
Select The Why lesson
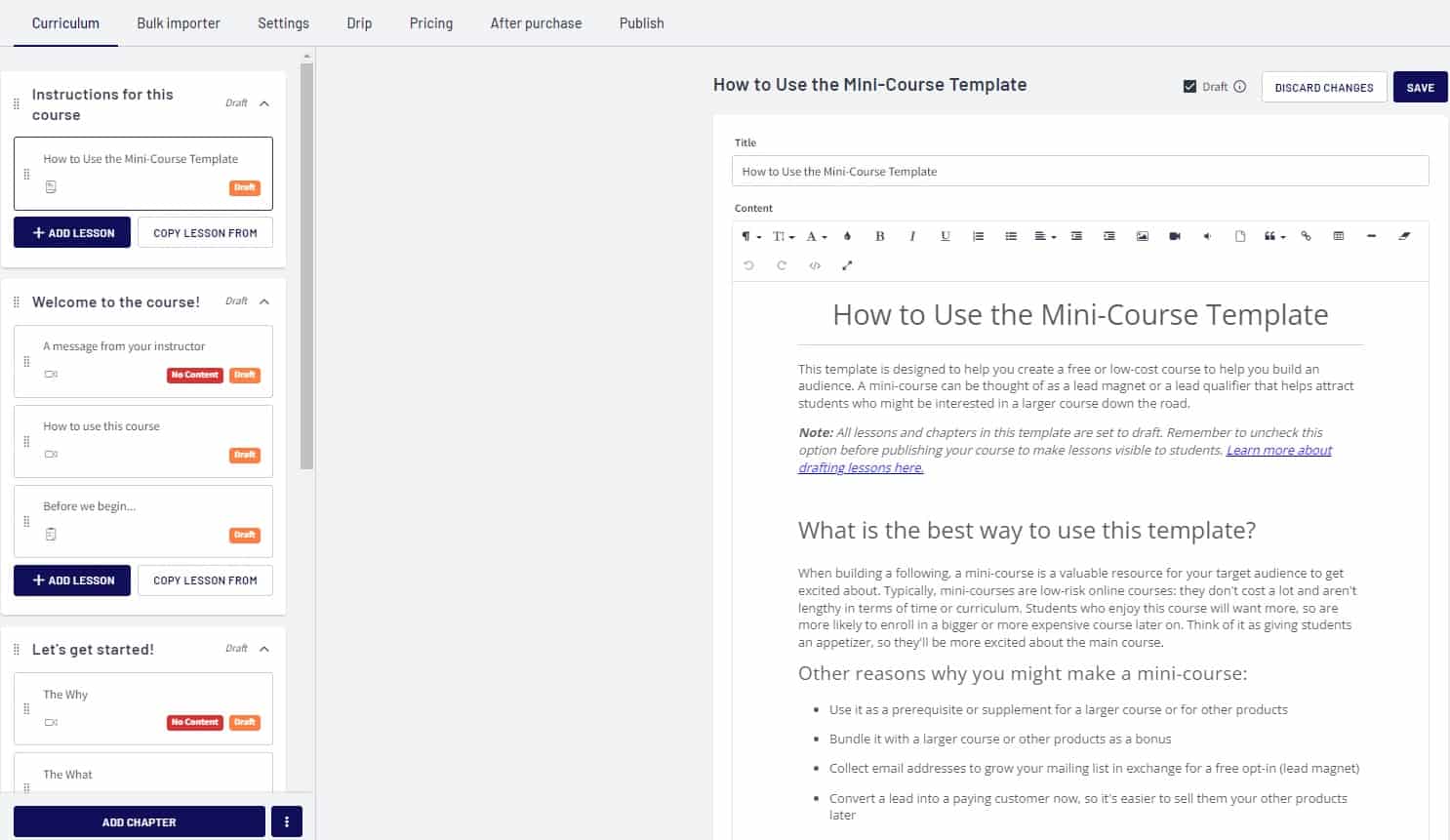coord(143,708)
